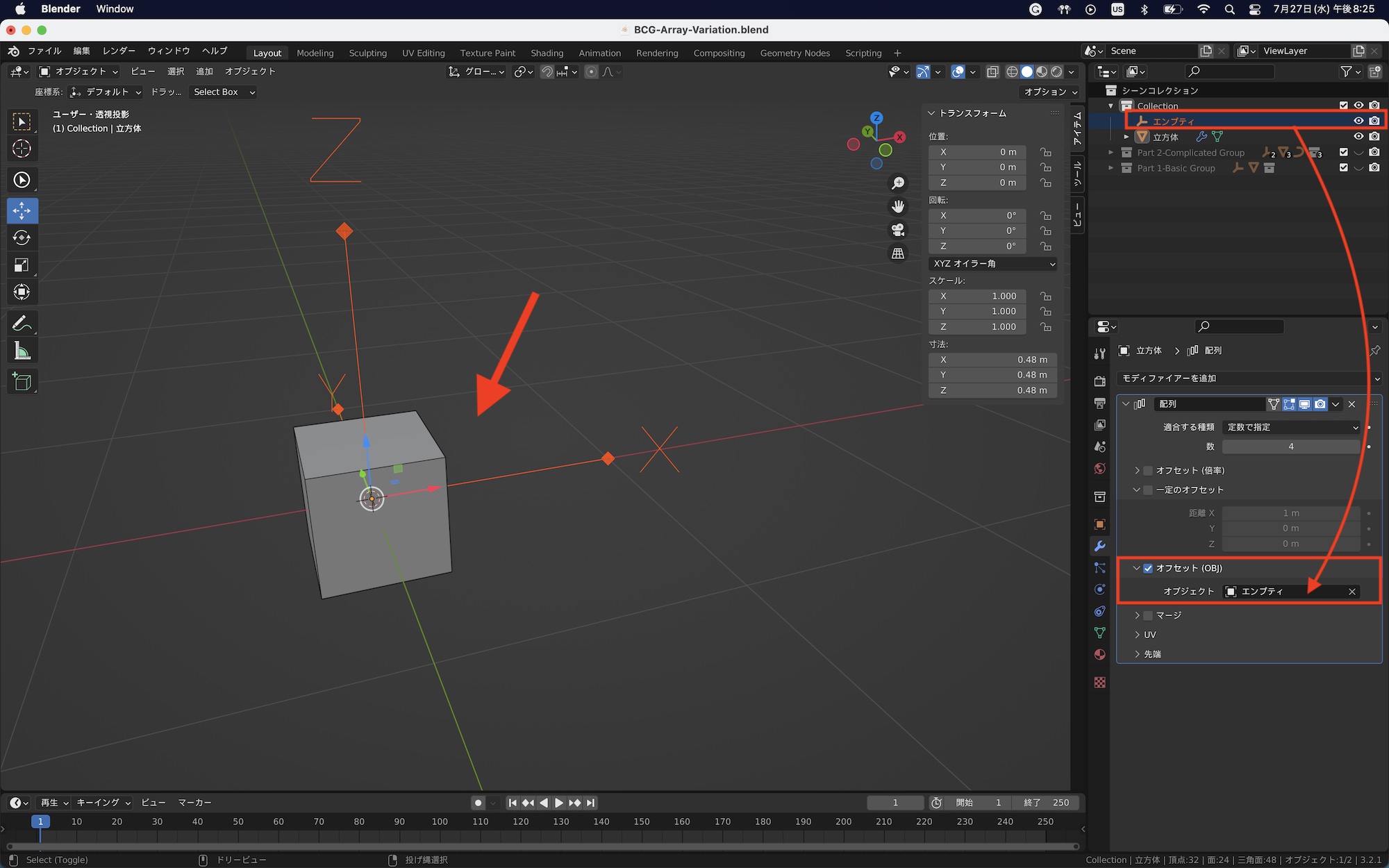The width and height of the screenshot is (1389, 868).
Task: Choose the Add Cube tool
Action: click(x=22, y=381)
